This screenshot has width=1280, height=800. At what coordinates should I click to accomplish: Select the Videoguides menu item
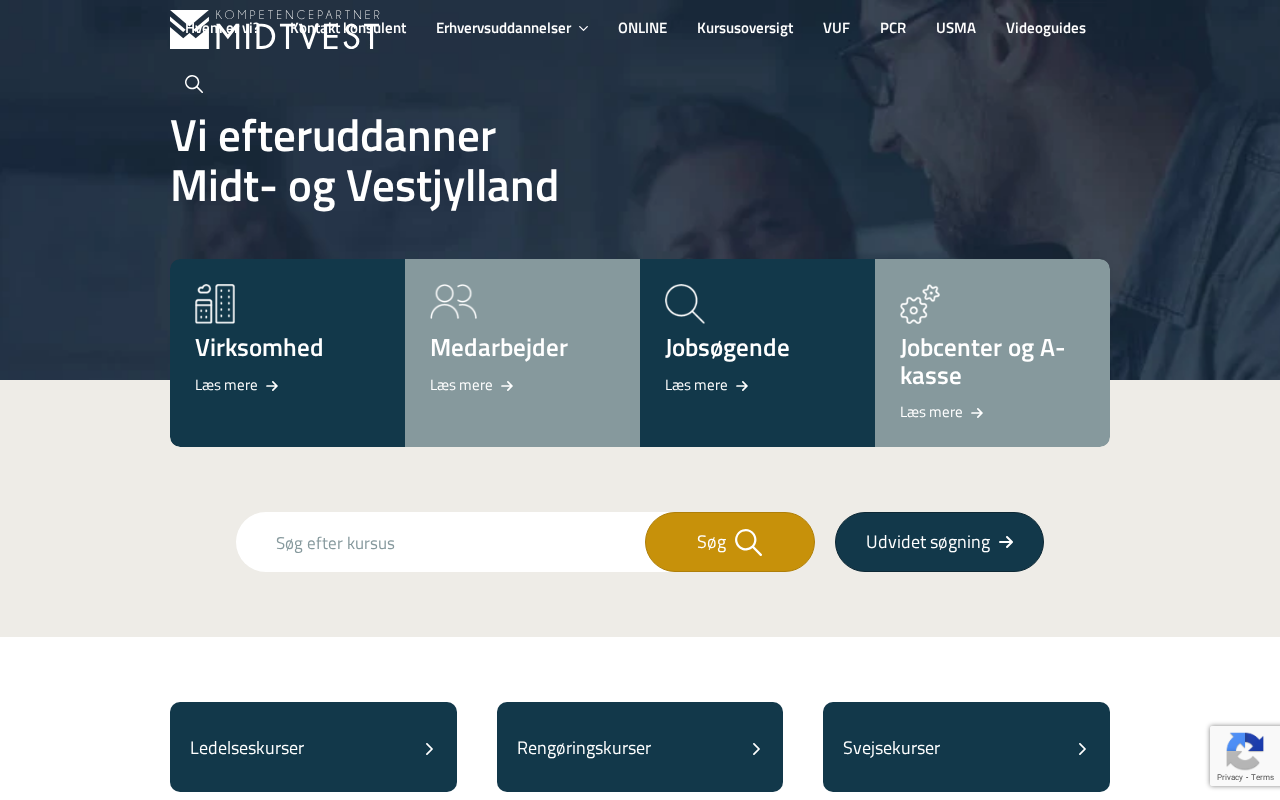pos(1045,28)
